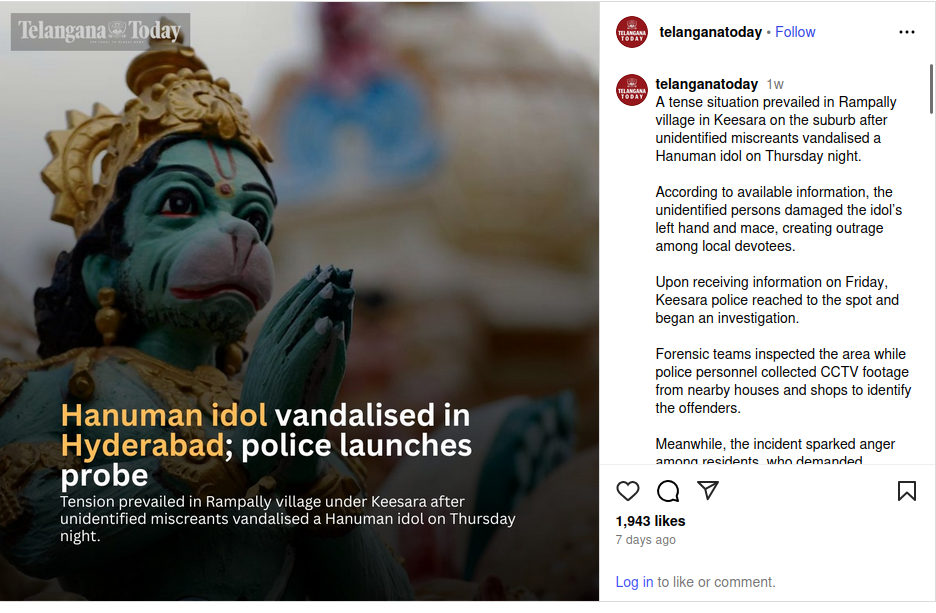This screenshot has height=613, width=936.
Task: Click caption paragraph about forensic teams
Action: [x=783, y=381]
